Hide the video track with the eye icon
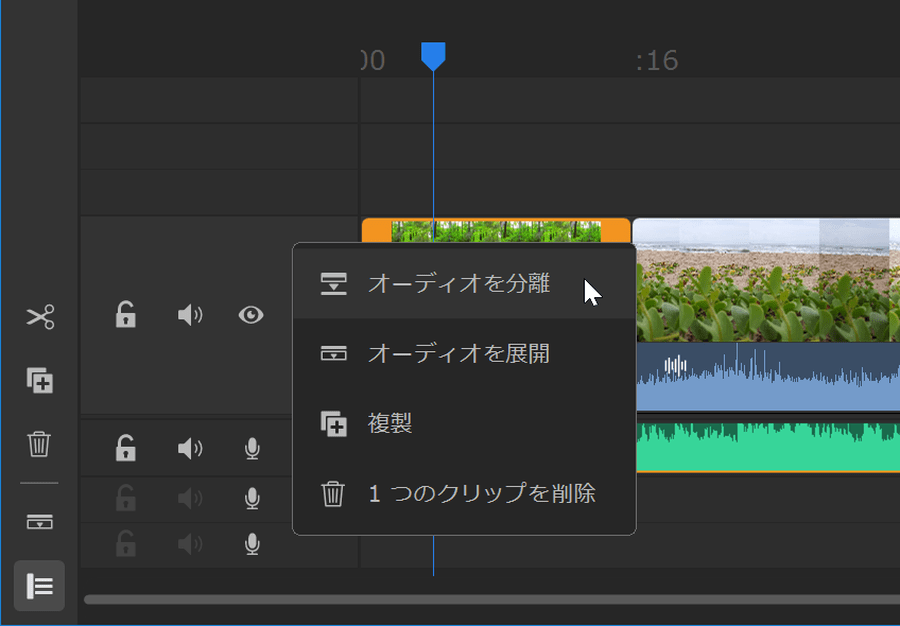 point(251,316)
